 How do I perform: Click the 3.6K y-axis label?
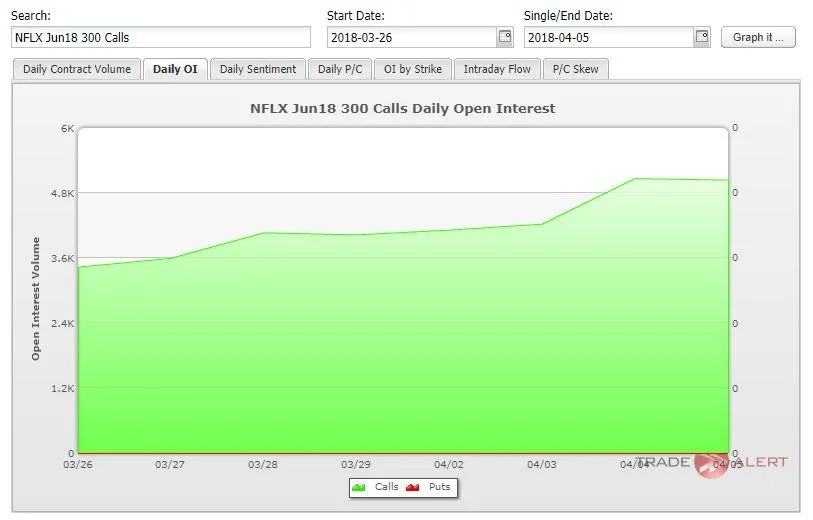(x=63, y=258)
